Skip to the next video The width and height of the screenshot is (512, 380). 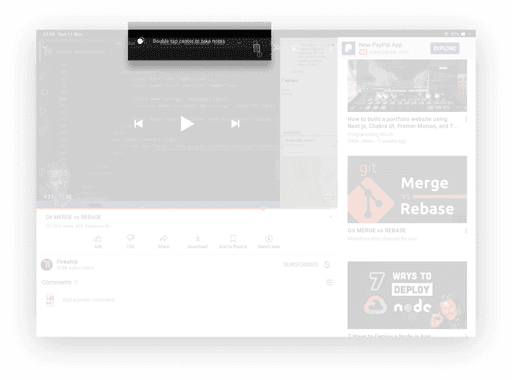(235, 124)
